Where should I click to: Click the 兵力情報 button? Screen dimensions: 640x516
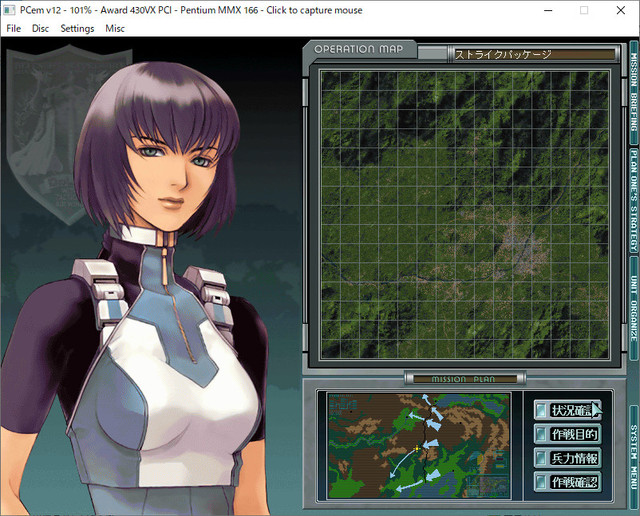[x=567, y=458]
